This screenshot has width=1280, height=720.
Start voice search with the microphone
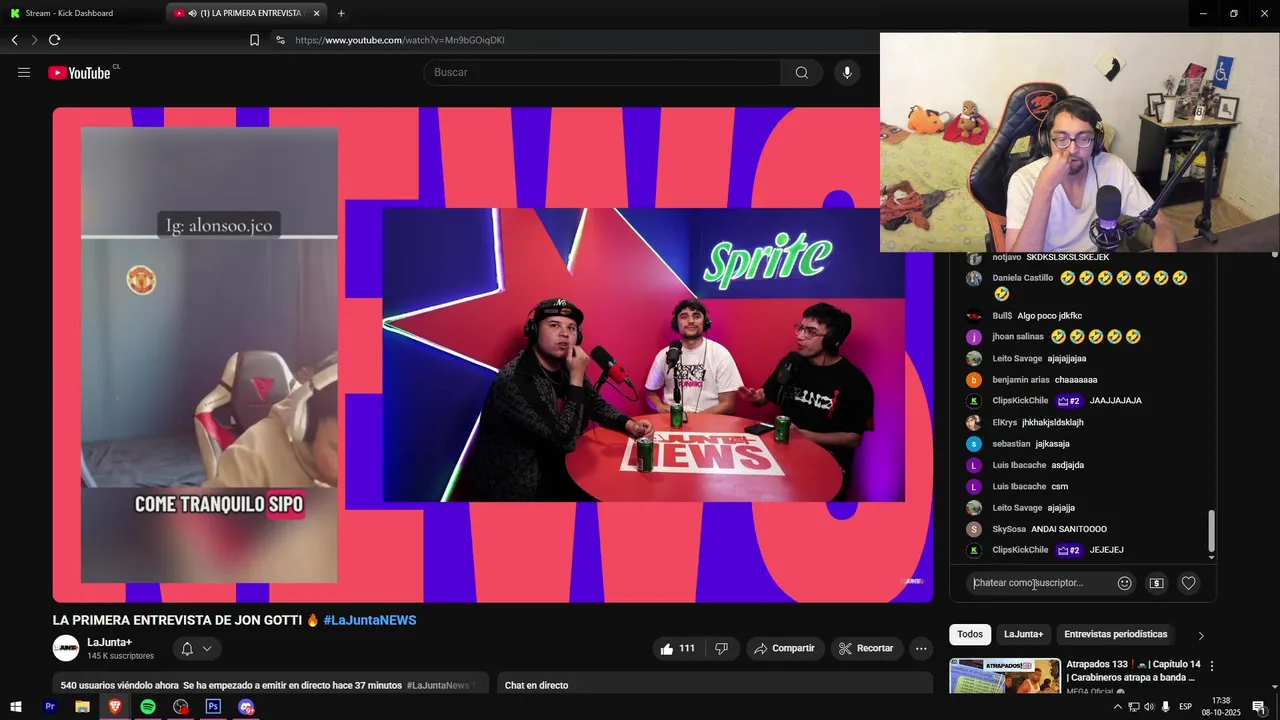coord(847,72)
